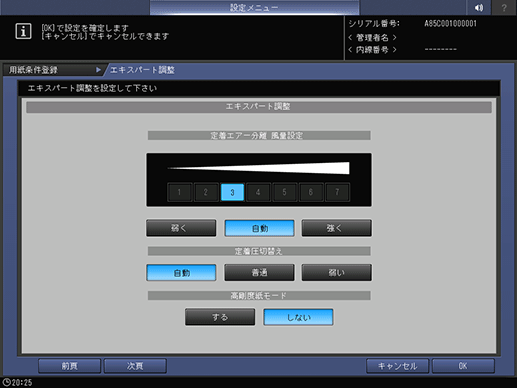Go to previous page 前頁
The width and height of the screenshot is (517, 388).
tap(69, 366)
